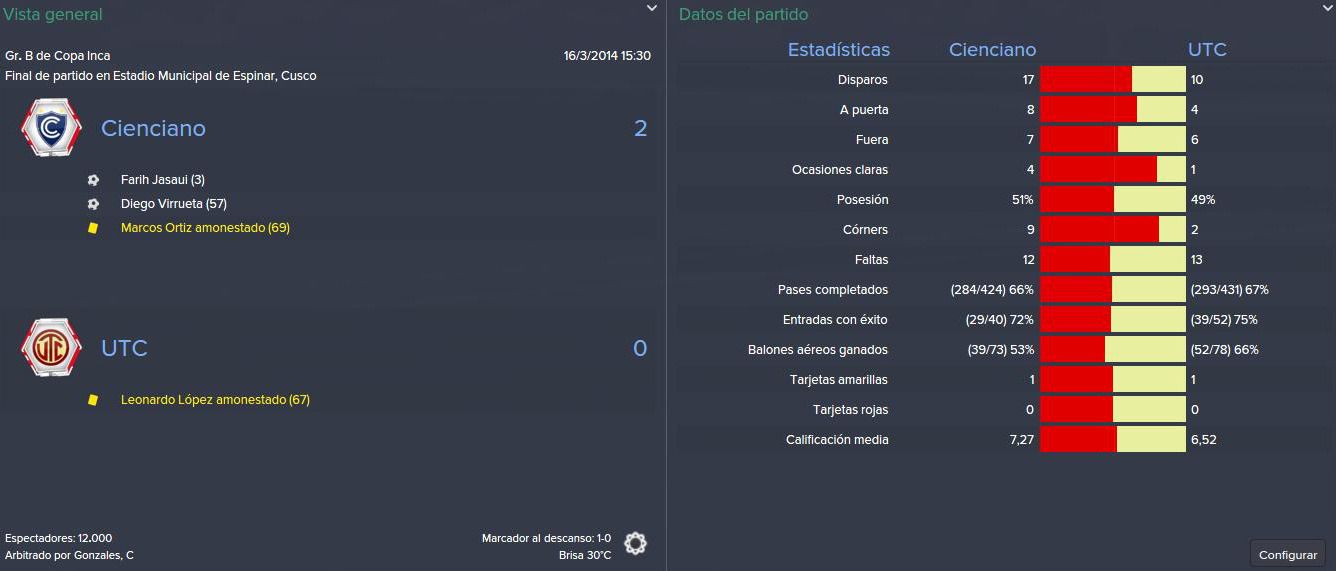The image size is (1336, 571).
Task: Select the Farih Jasaui goalscorer entry
Action: [162, 180]
